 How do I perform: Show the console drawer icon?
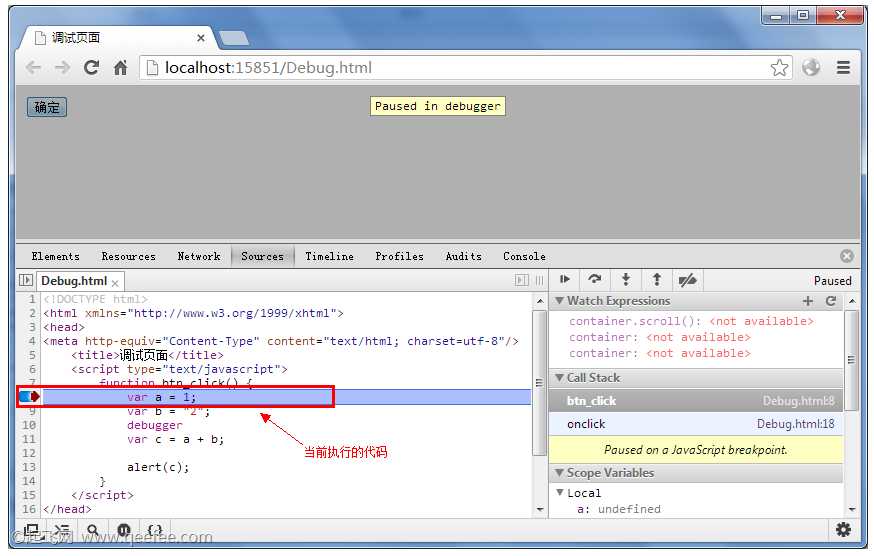tap(62, 530)
